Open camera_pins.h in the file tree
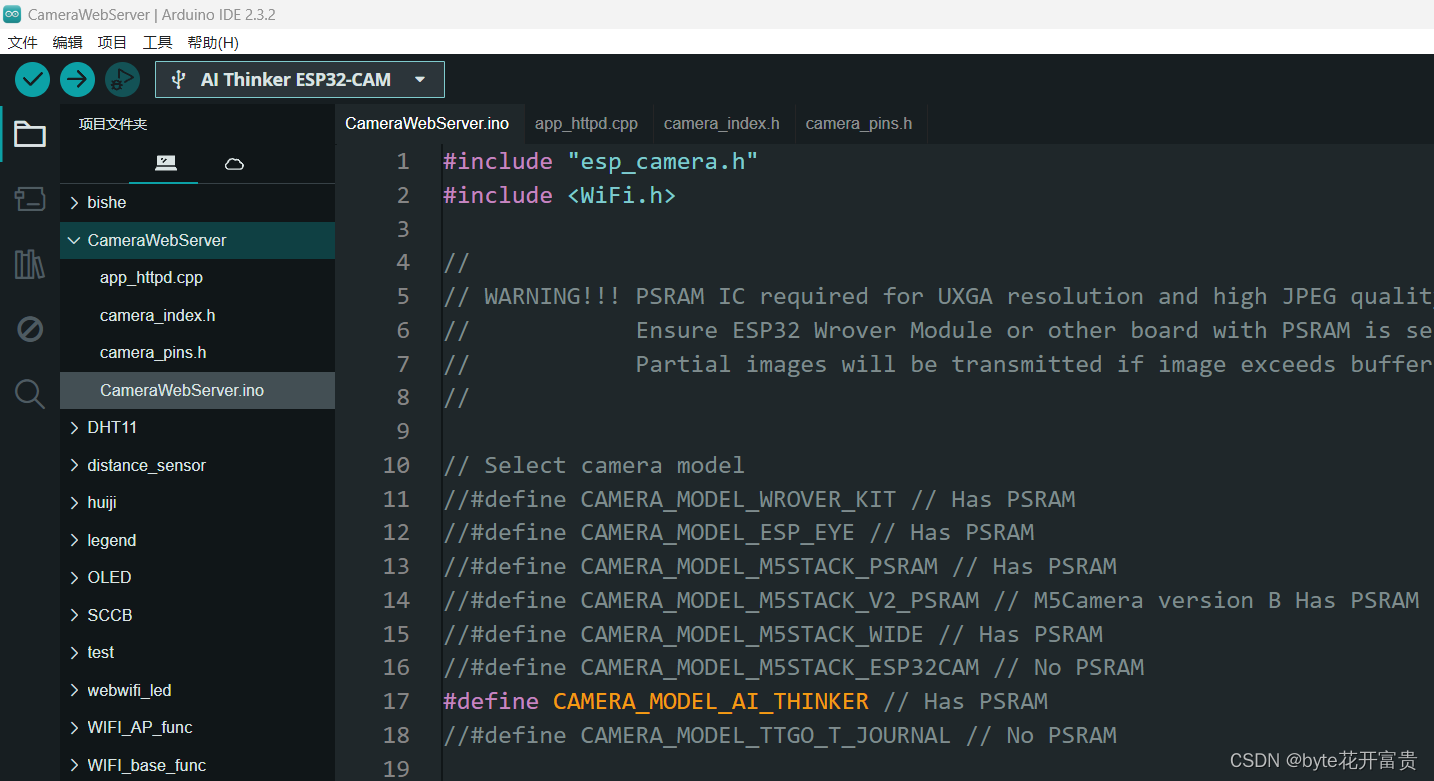This screenshot has height=781, width=1434. click(x=198, y=352)
